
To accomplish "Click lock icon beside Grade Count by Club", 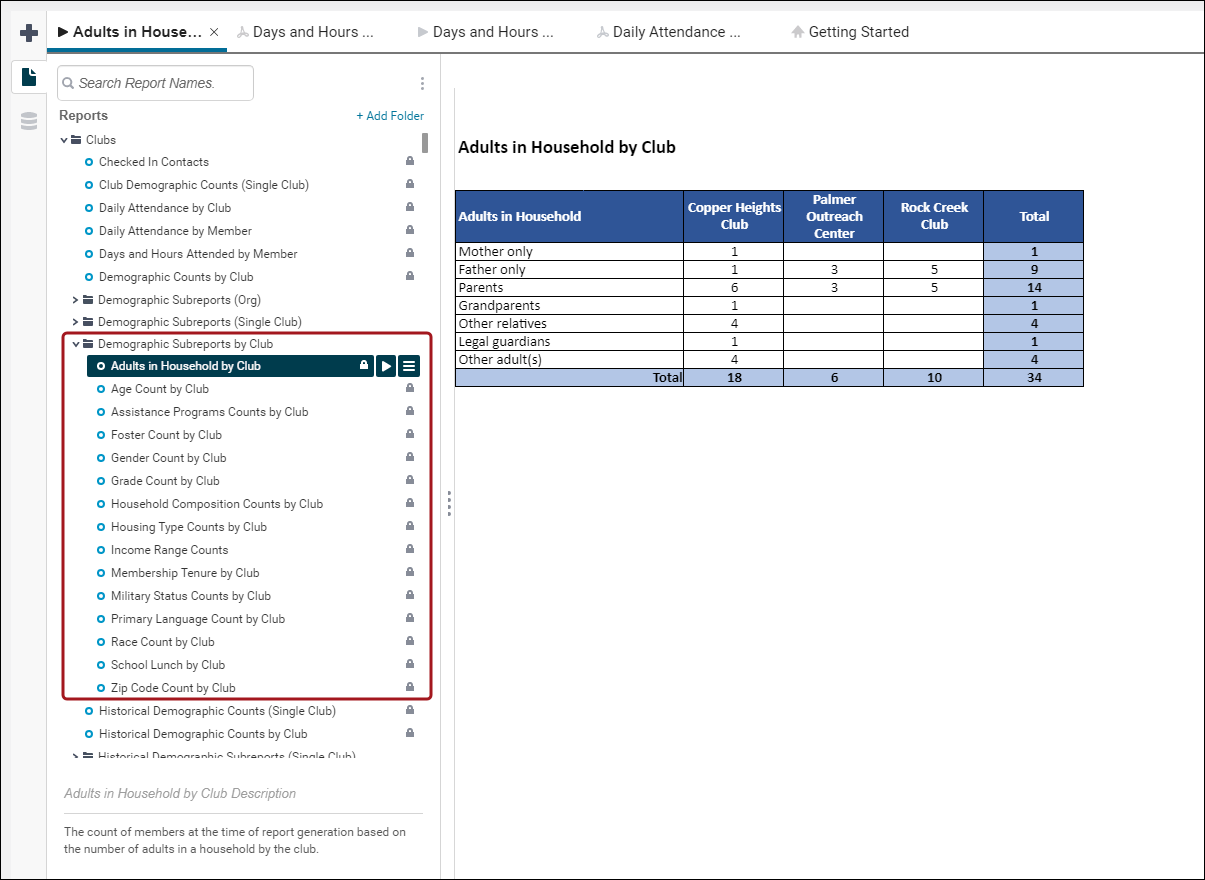I will point(409,481).
